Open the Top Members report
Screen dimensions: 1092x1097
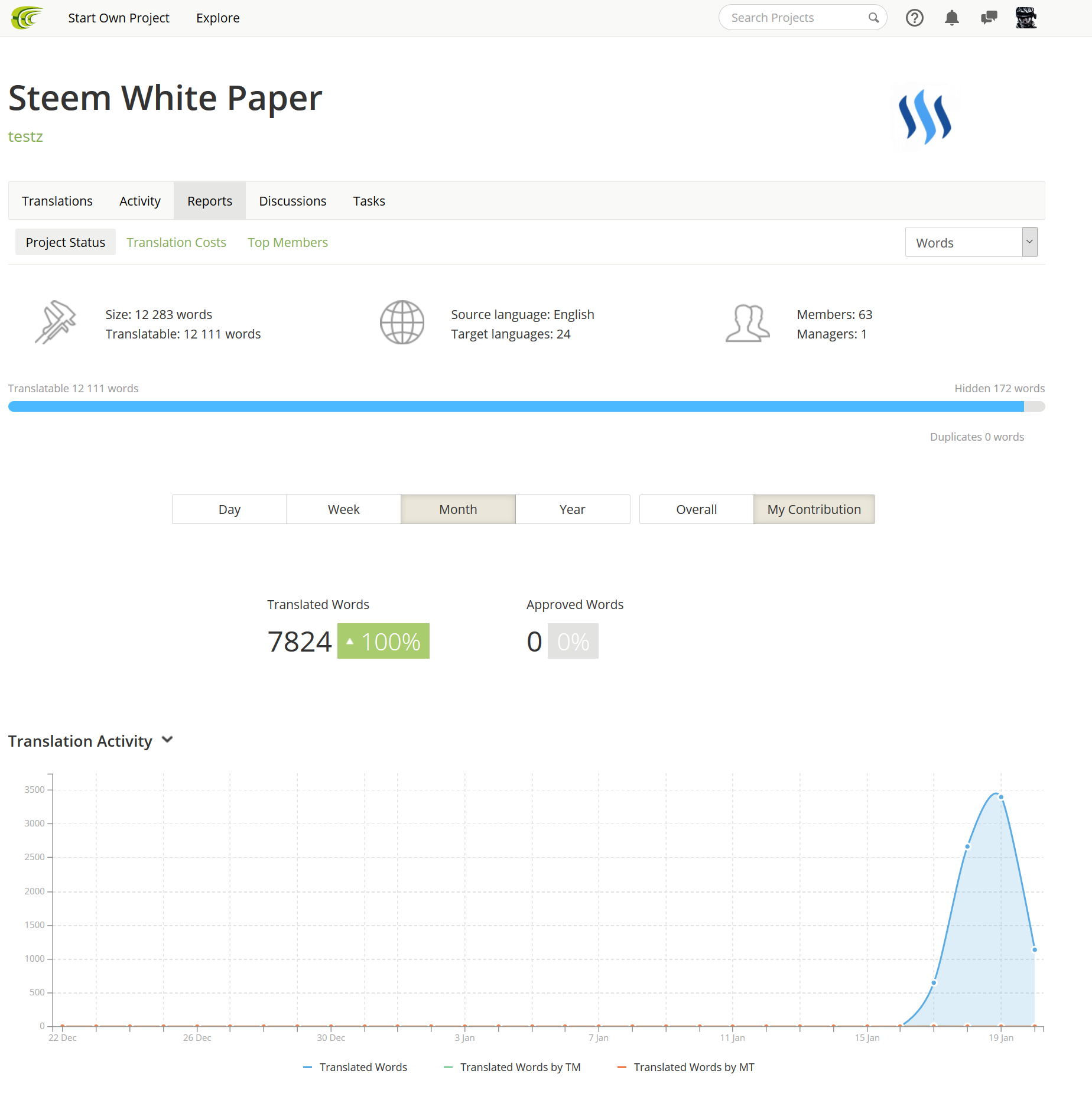click(x=288, y=242)
